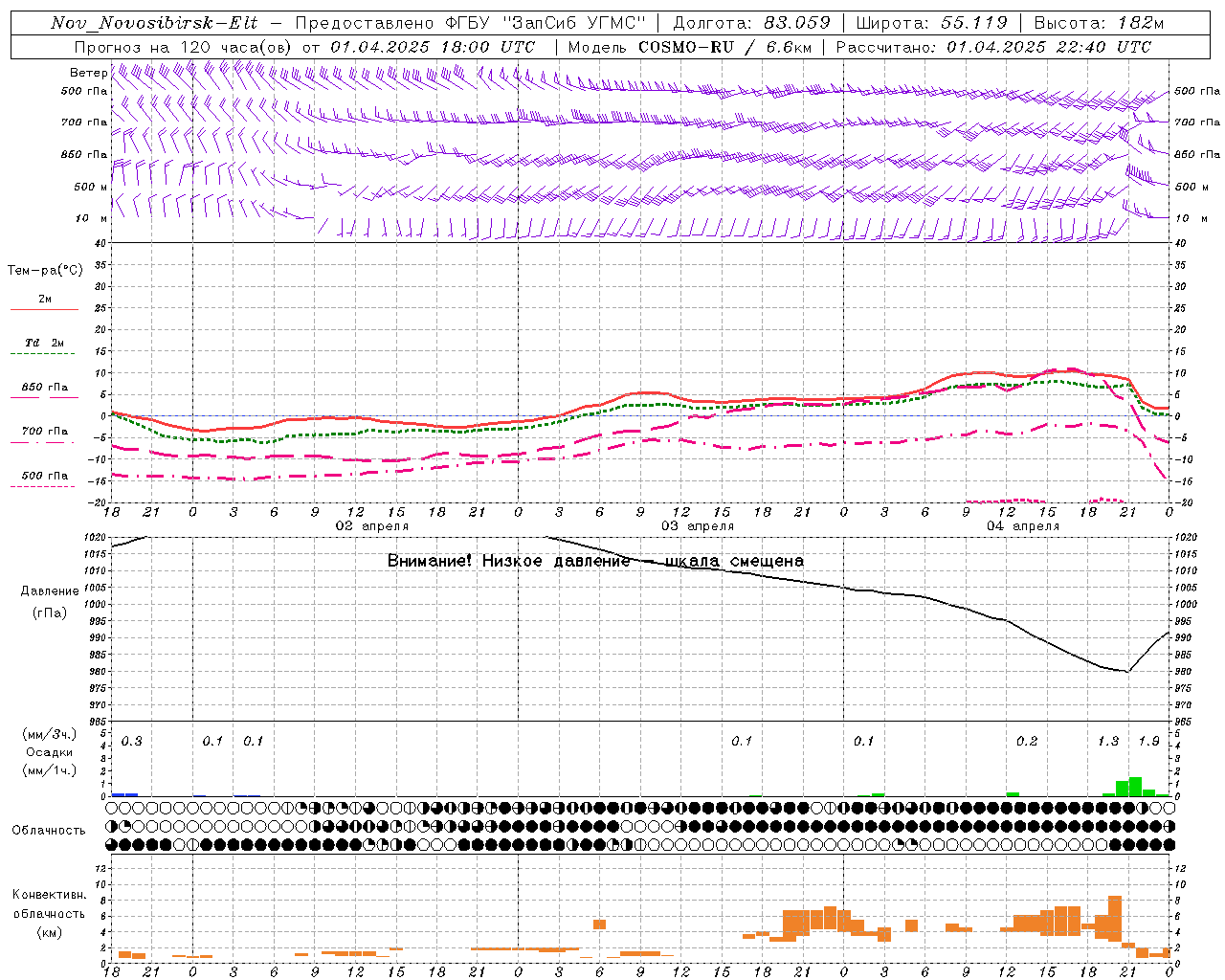
Task: Click the longitude value 83.059
Action: 797,23
